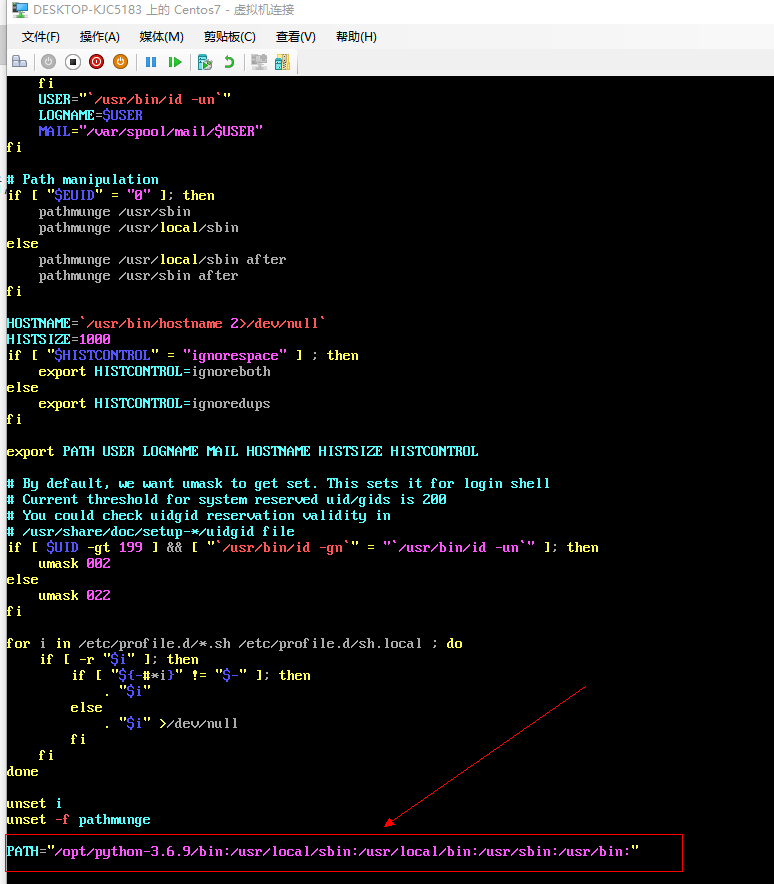This screenshot has height=884, width=774.
Task: Click the 'LOGNAME=$USER' line
Action: [90, 115]
